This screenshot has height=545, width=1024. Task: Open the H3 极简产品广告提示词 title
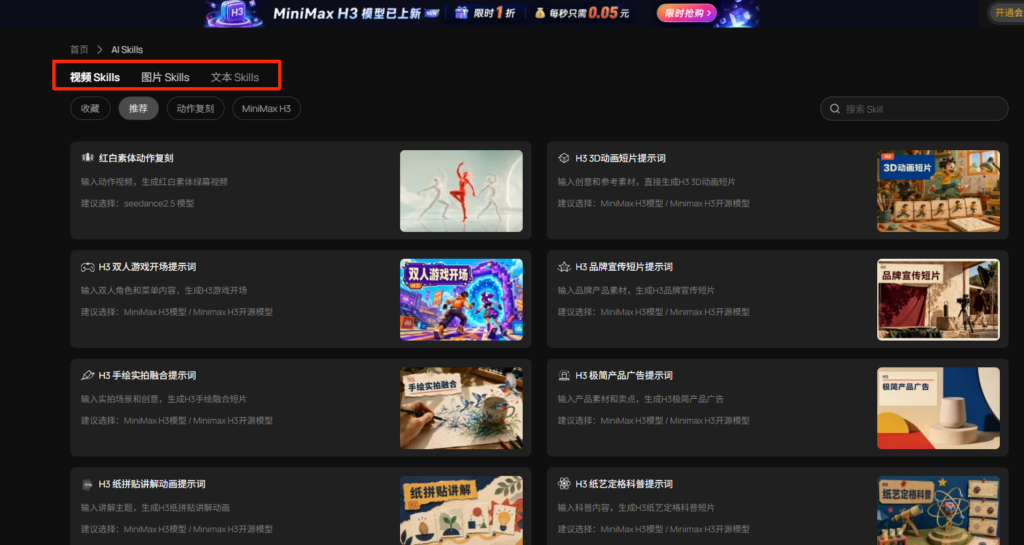tap(624, 375)
